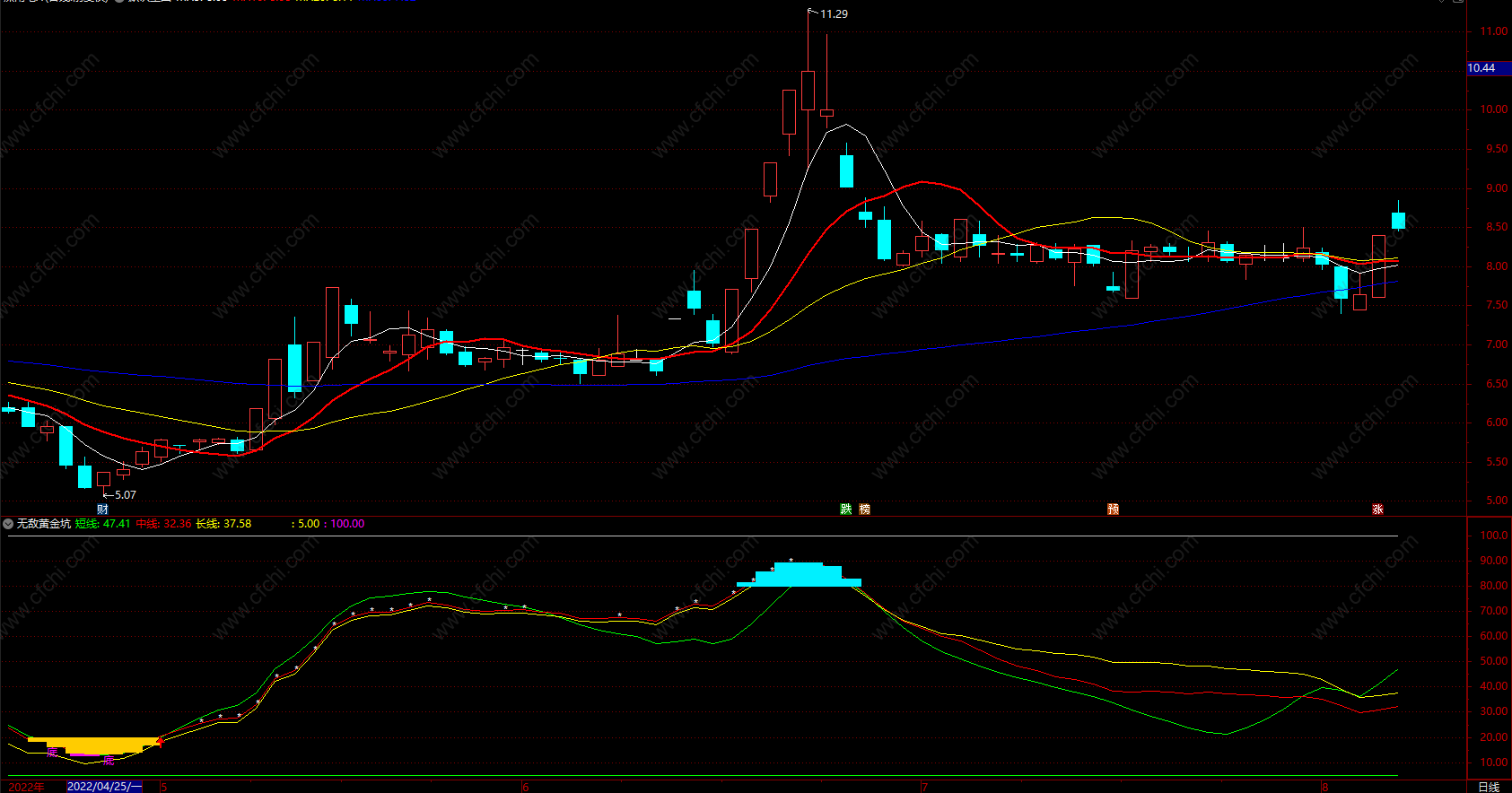Click month 7 timeline marker
Image resolution: width=1512 pixels, height=793 pixels.
pos(924,787)
